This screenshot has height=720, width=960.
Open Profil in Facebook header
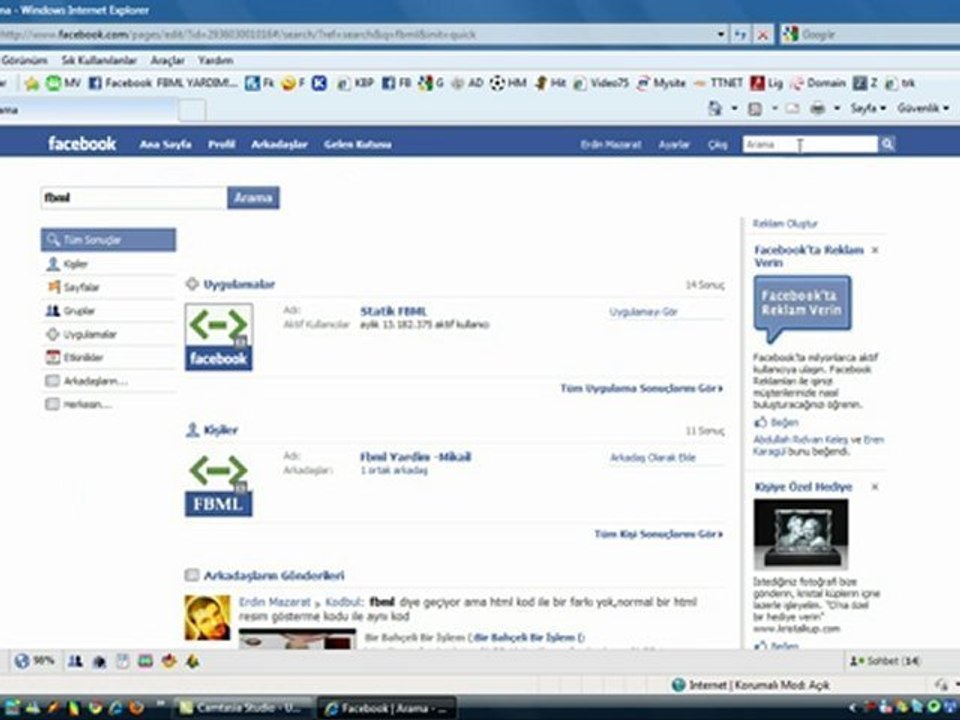(x=222, y=144)
